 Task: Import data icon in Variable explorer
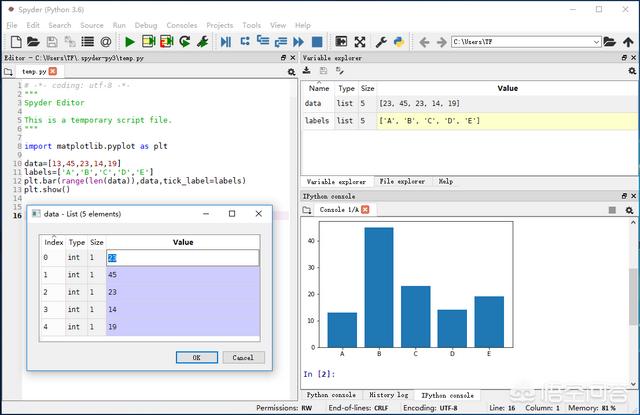(307, 71)
